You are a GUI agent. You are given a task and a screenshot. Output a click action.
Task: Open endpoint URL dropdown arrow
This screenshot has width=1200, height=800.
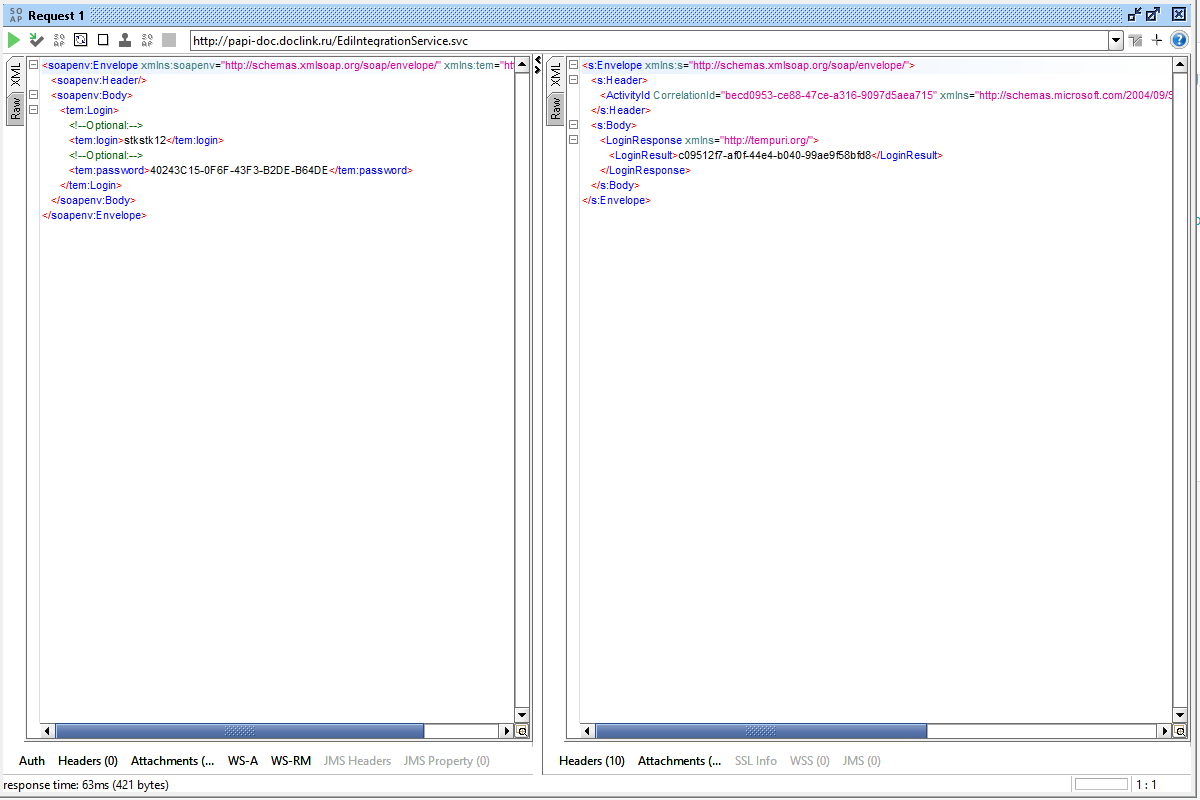coord(1116,40)
